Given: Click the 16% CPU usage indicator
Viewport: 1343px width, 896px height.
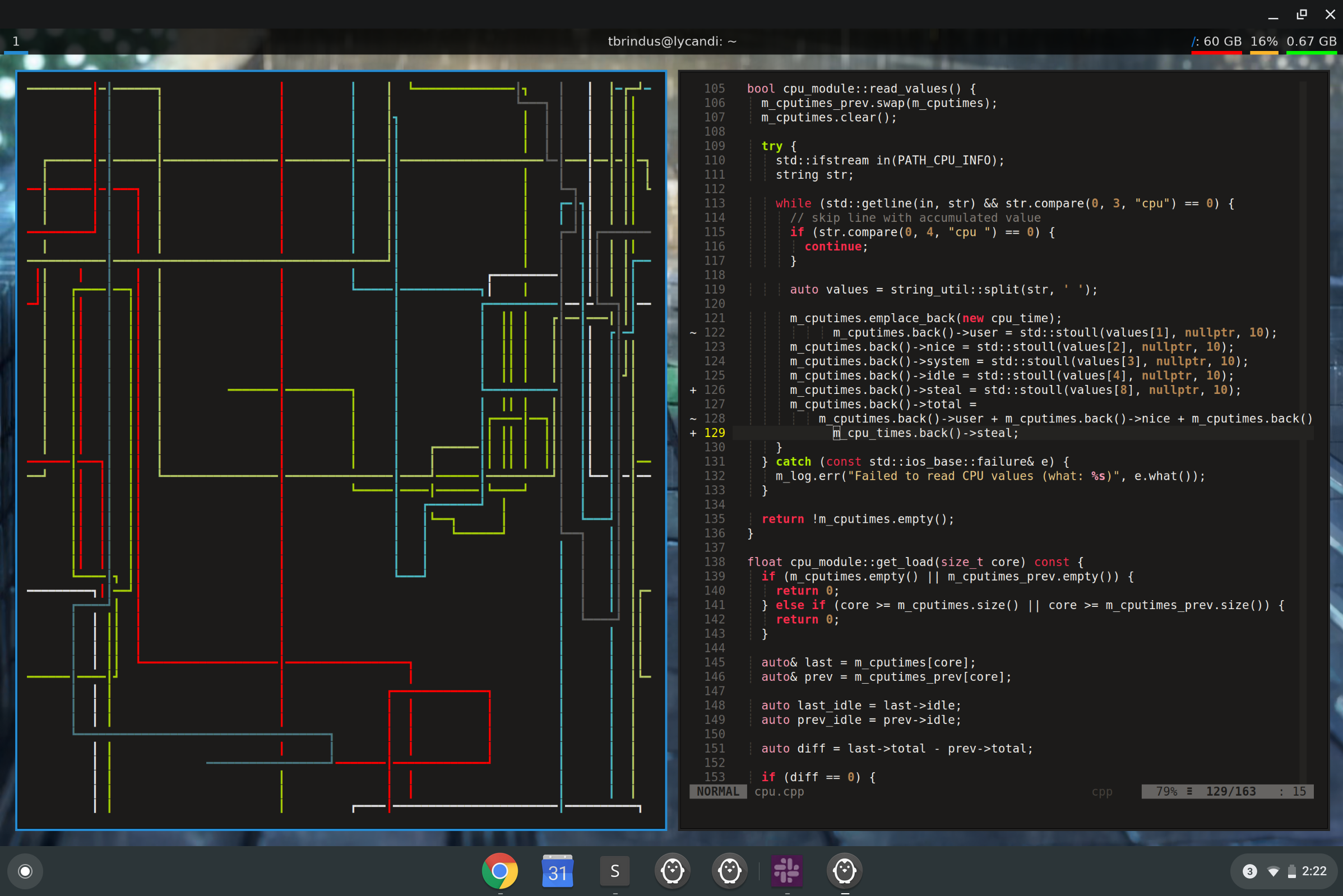Looking at the screenshot, I should (x=1263, y=41).
